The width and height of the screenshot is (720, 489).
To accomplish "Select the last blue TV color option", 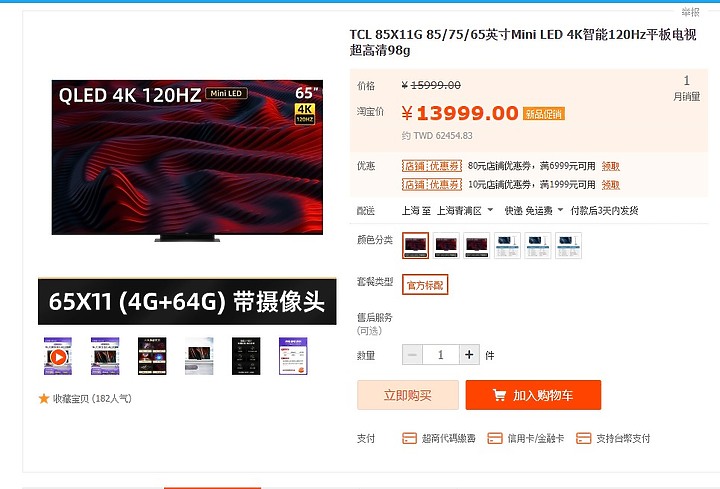I will coord(568,246).
